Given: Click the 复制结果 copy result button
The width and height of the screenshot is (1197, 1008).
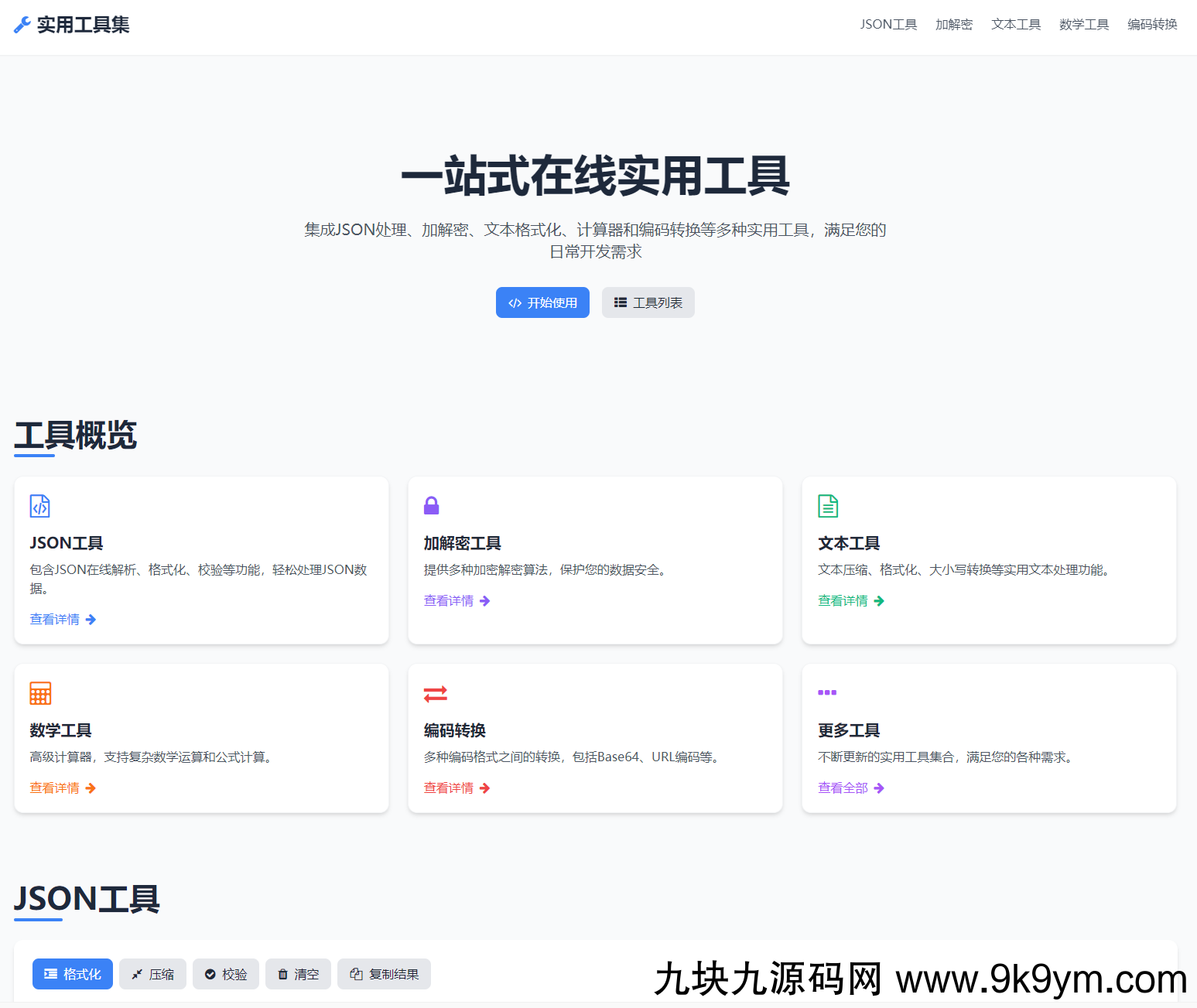Looking at the screenshot, I should [x=384, y=974].
